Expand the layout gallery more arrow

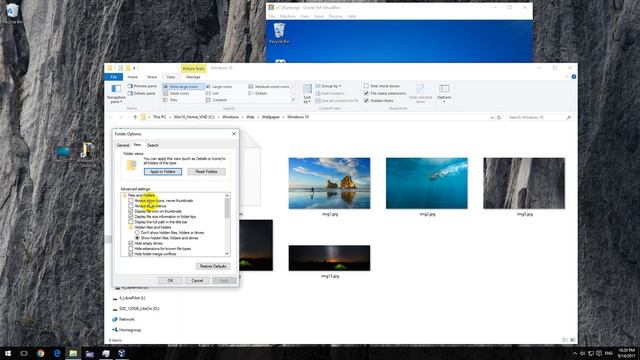293,100
